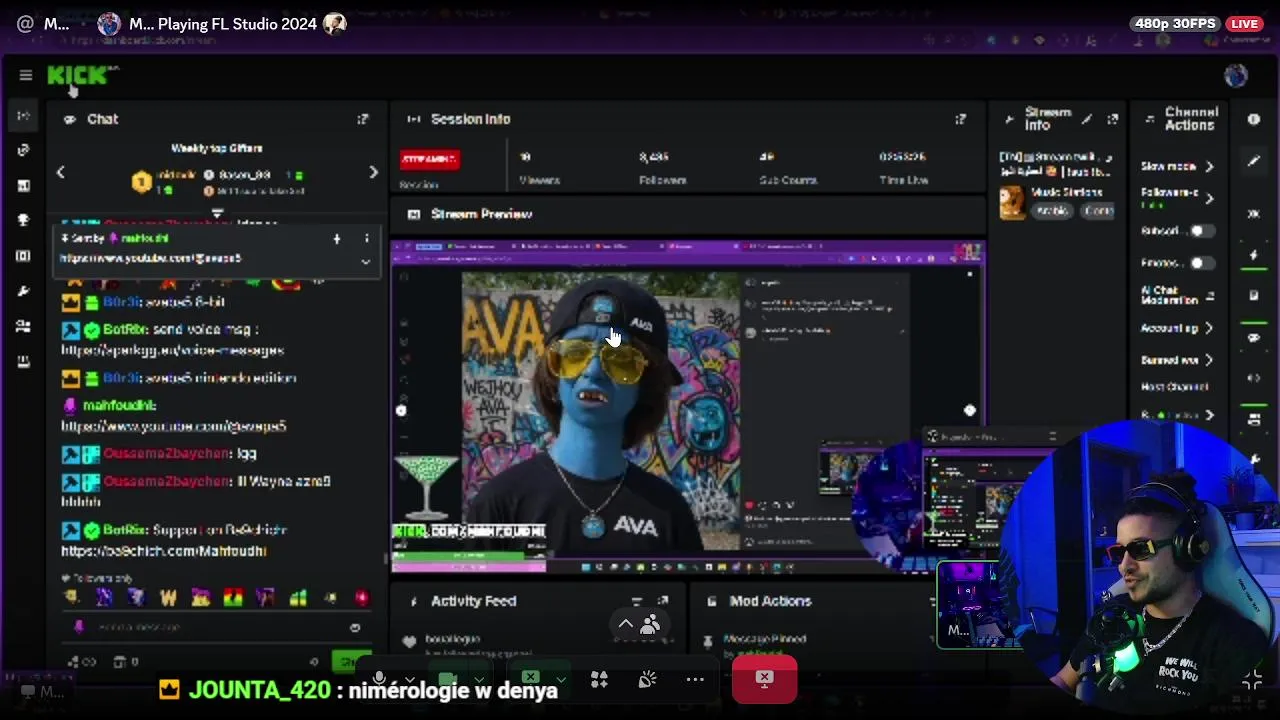Insert the red emote in chat emote row

(x=361, y=597)
